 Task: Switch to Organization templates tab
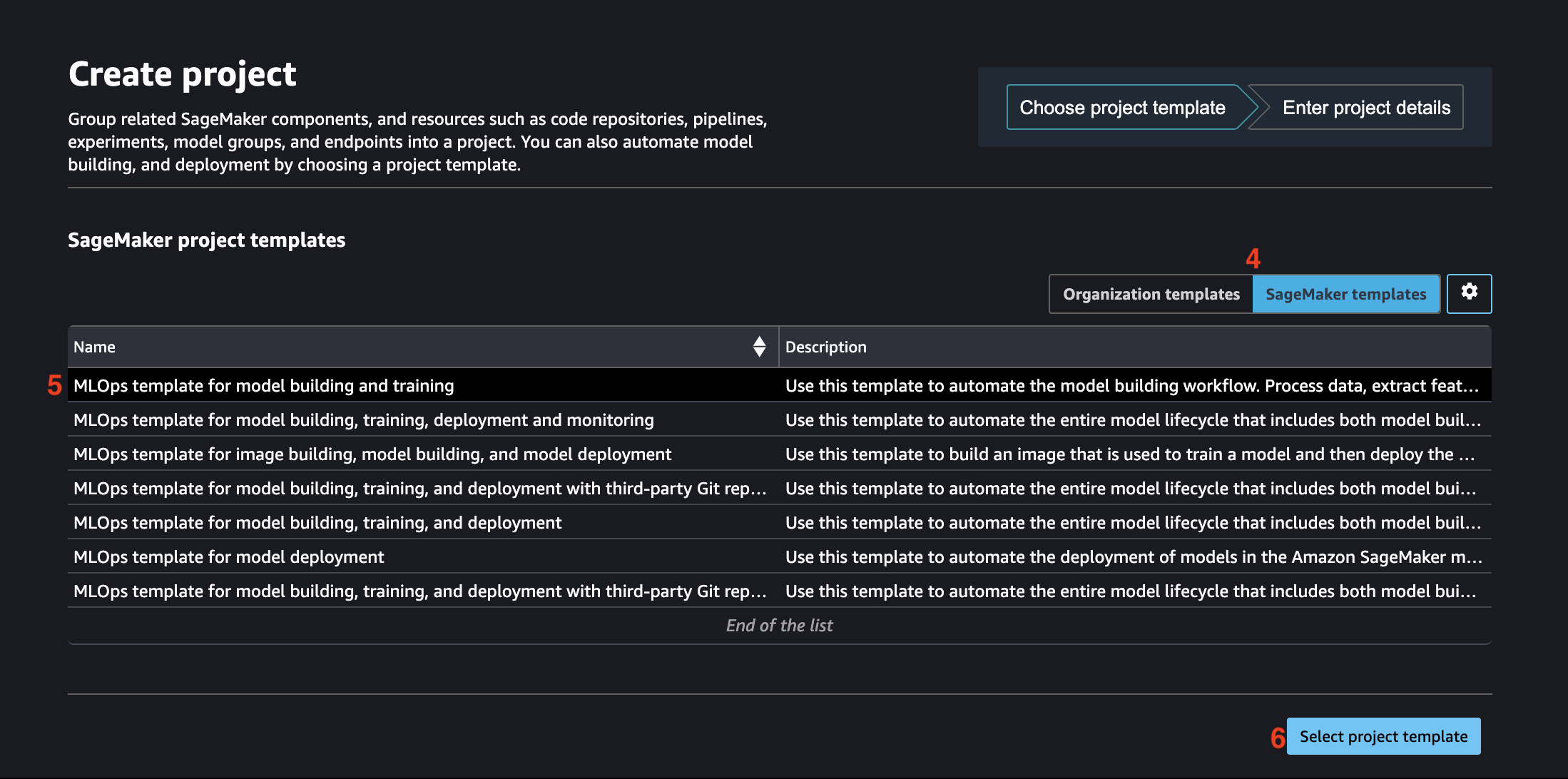pos(1151,294)
